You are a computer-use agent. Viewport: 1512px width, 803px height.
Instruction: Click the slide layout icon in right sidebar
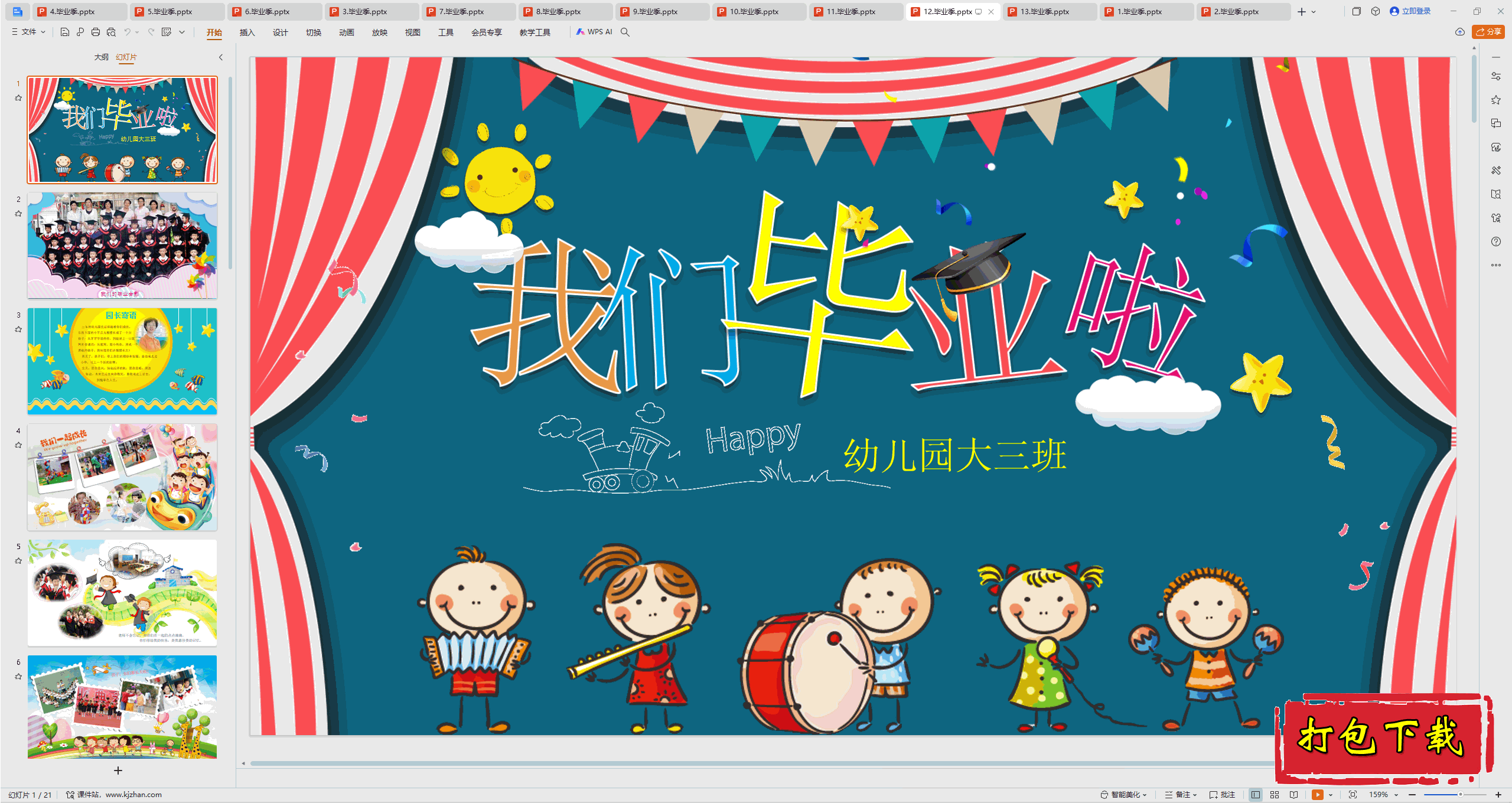[1495, 123]
